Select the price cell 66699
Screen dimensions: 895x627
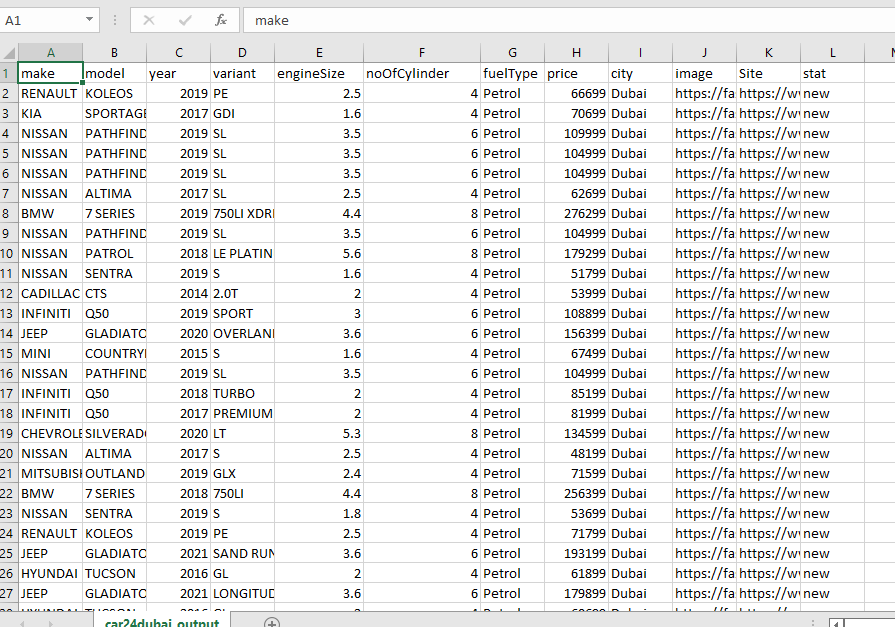pos(576,94)
